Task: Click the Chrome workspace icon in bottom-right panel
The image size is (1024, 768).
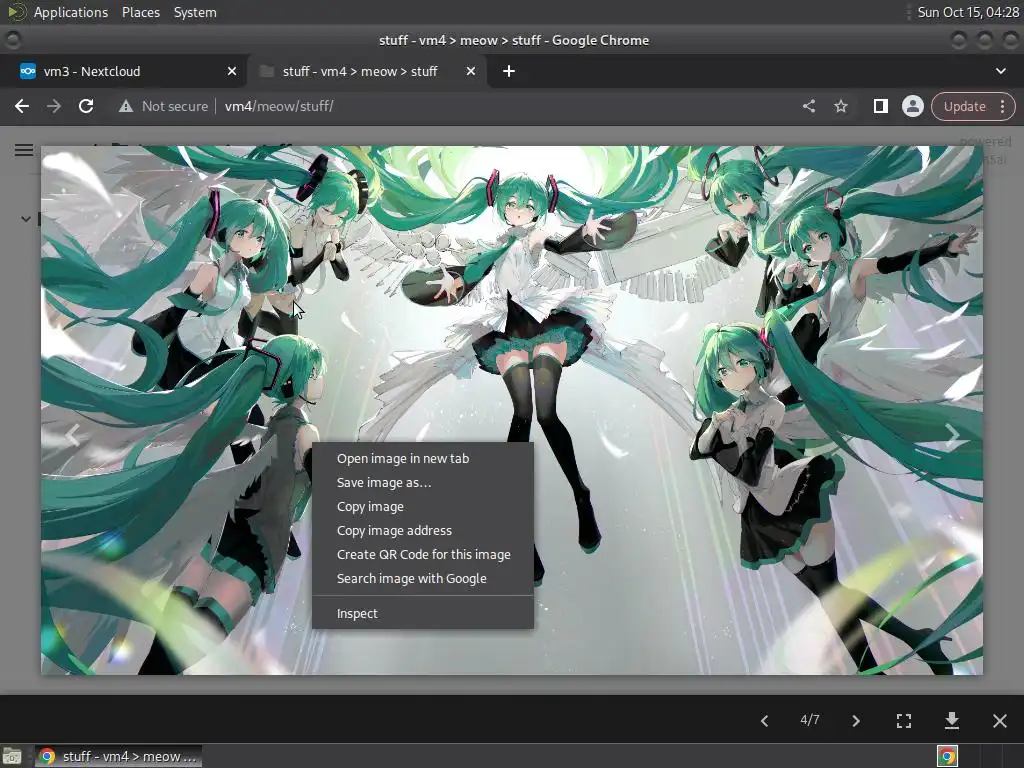Action: point(947,756)
